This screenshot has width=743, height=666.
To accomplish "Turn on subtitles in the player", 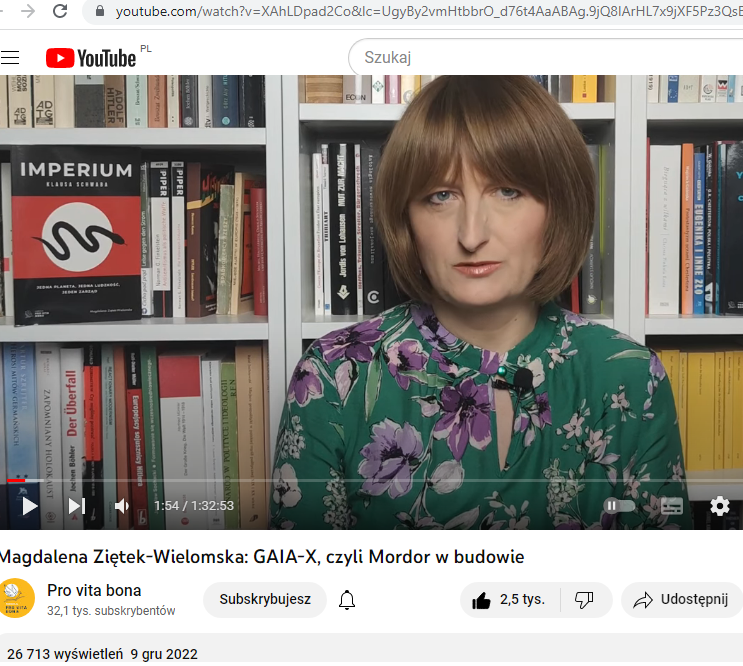I will 672,506.
